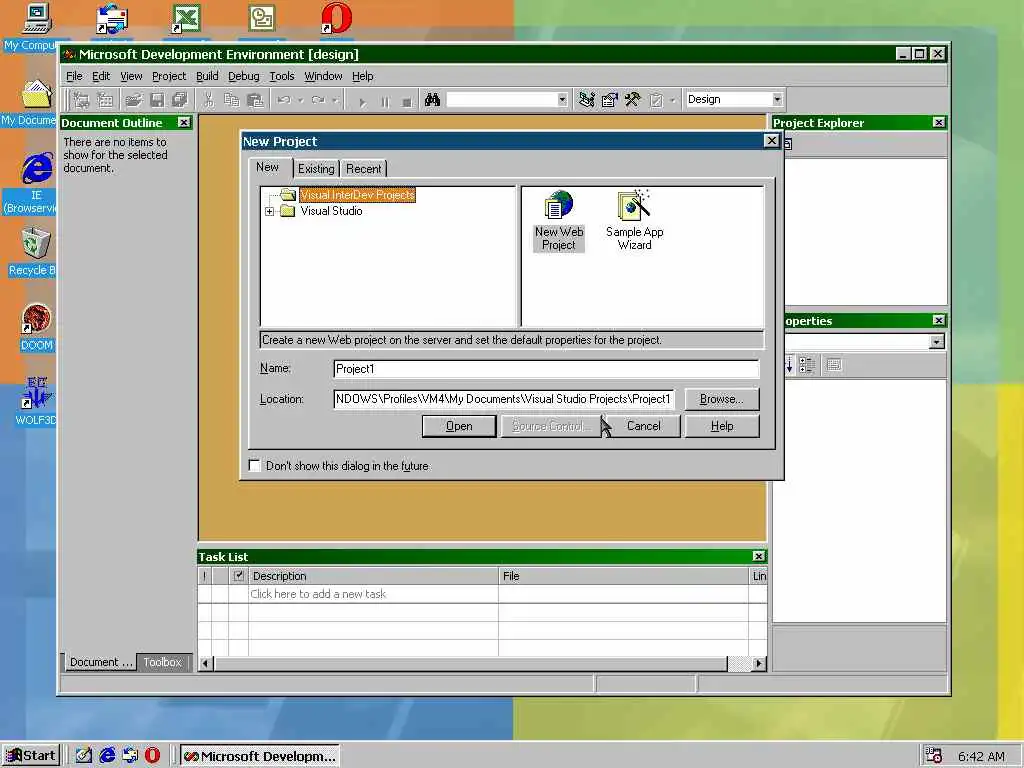Select the New Web Project icon
Screen dimensions: 1024x768
coord(558,221)
